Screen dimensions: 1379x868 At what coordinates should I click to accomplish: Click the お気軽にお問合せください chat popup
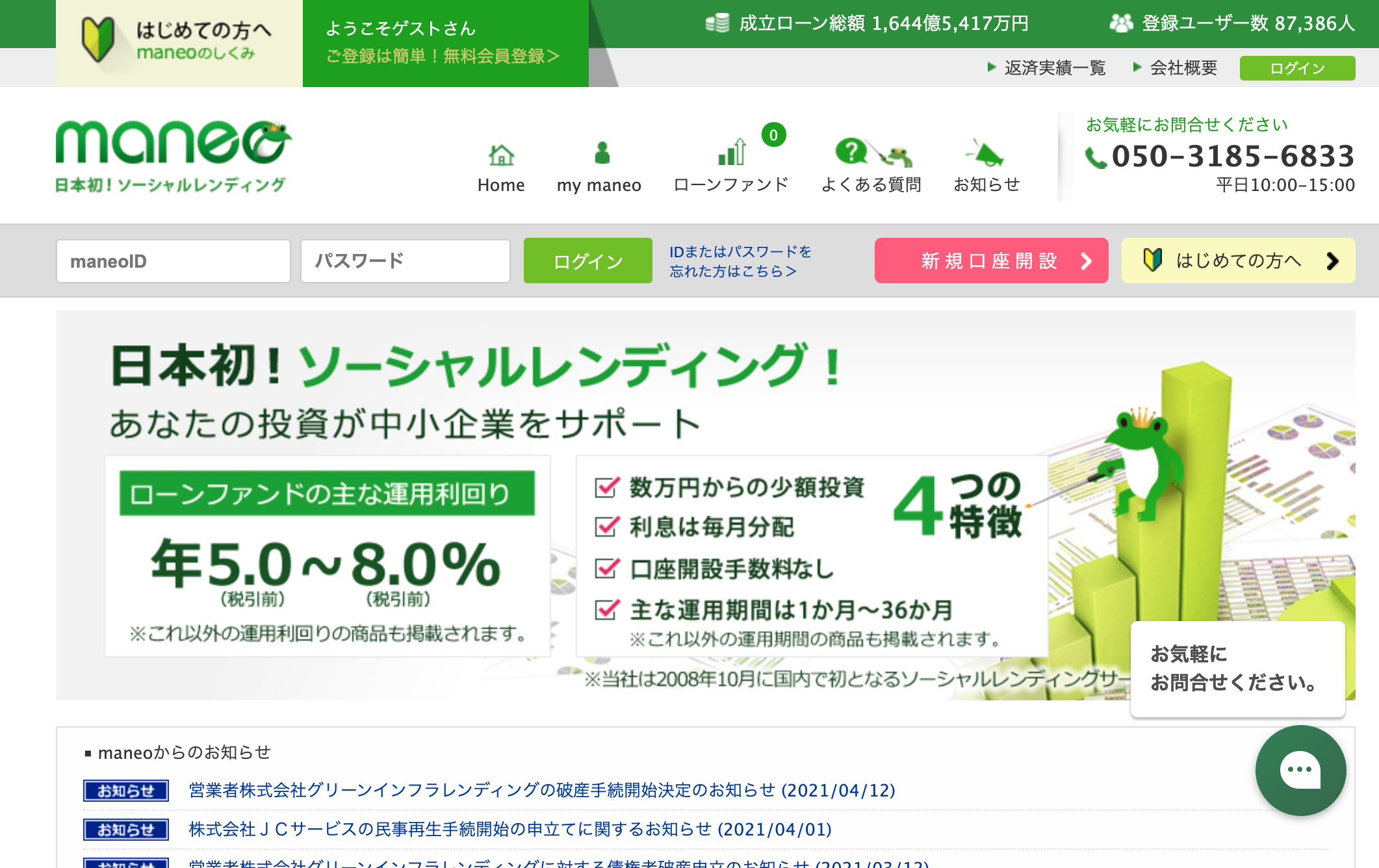click(x=1238, y=669)
